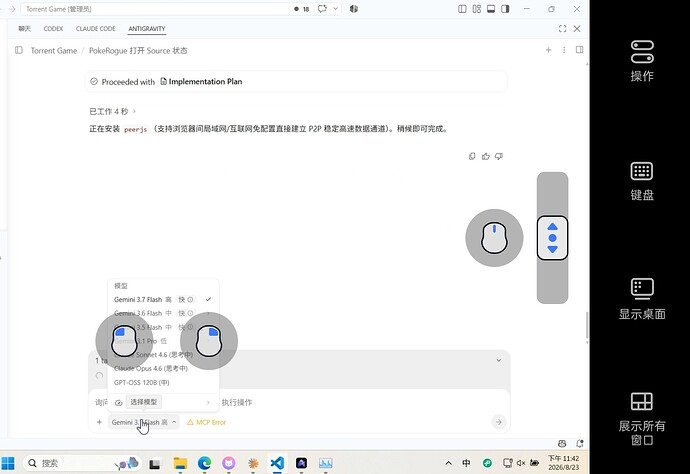Tap the scroll up arrow on scroll pad
690x474 pixels.
click(553, 227)
